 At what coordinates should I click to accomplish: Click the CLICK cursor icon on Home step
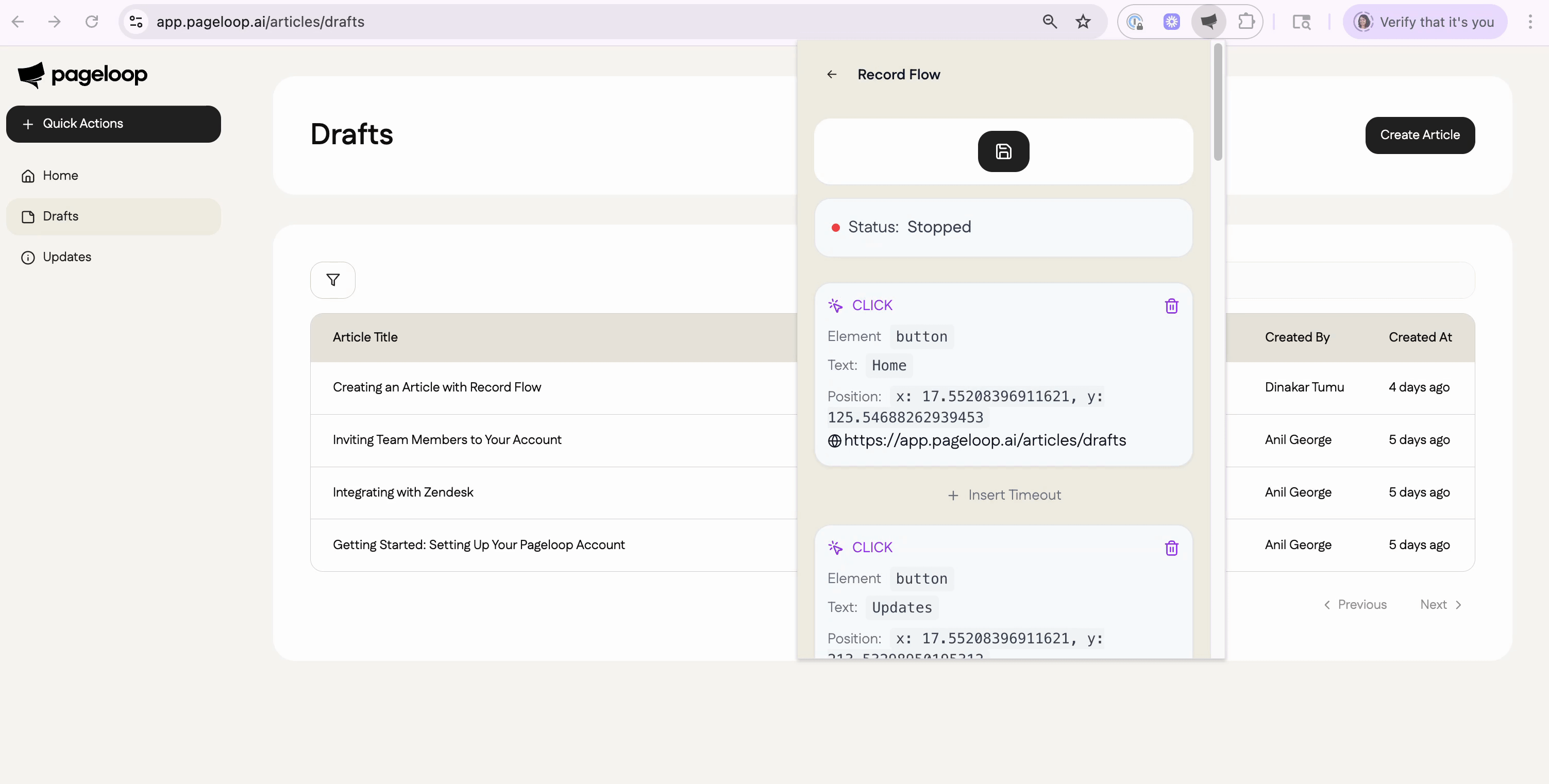pos(835,305)
